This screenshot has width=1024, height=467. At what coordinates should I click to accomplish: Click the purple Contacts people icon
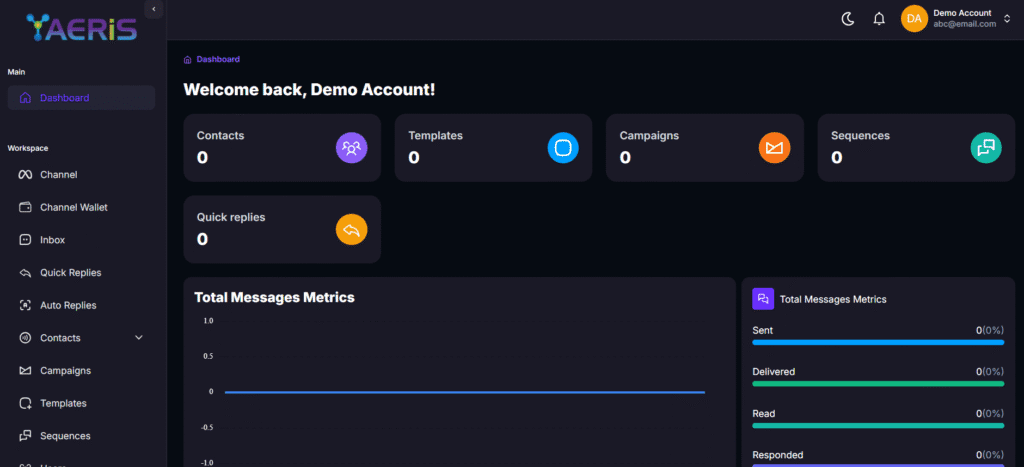351,148
